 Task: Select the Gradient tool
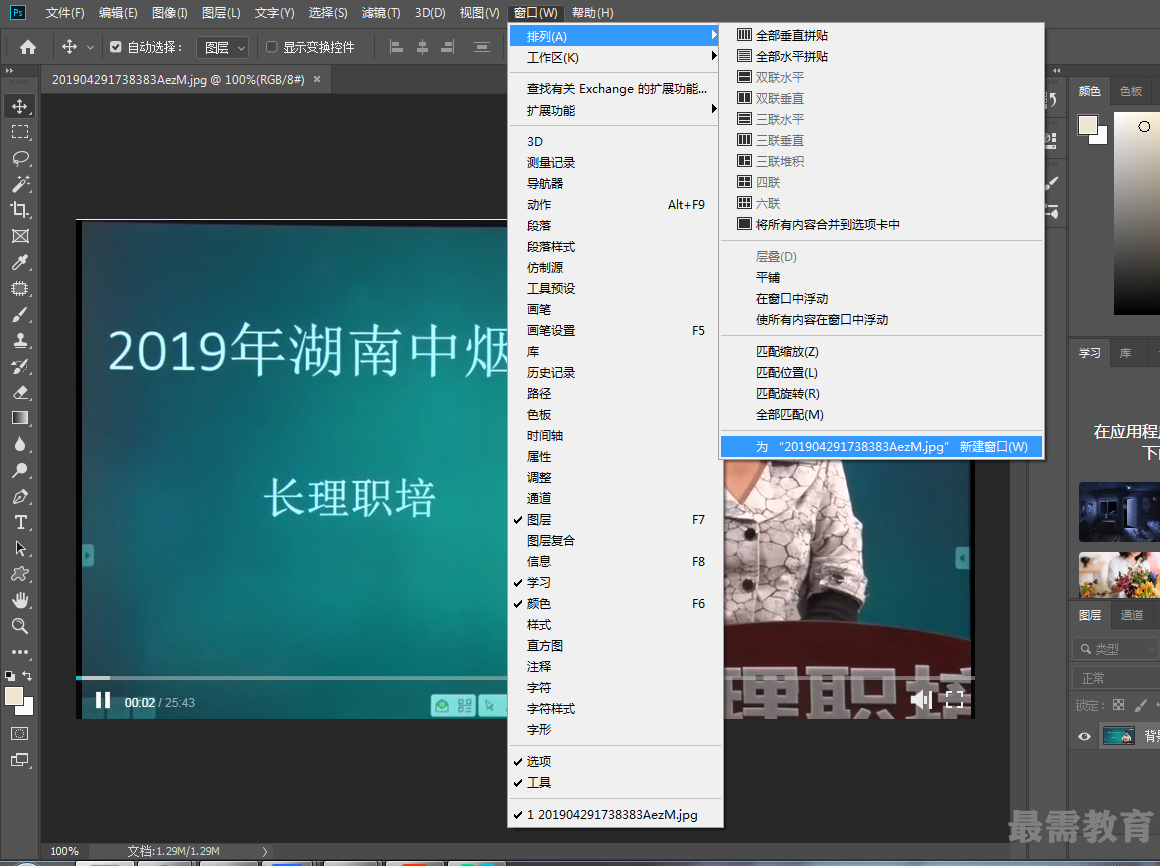20,418
